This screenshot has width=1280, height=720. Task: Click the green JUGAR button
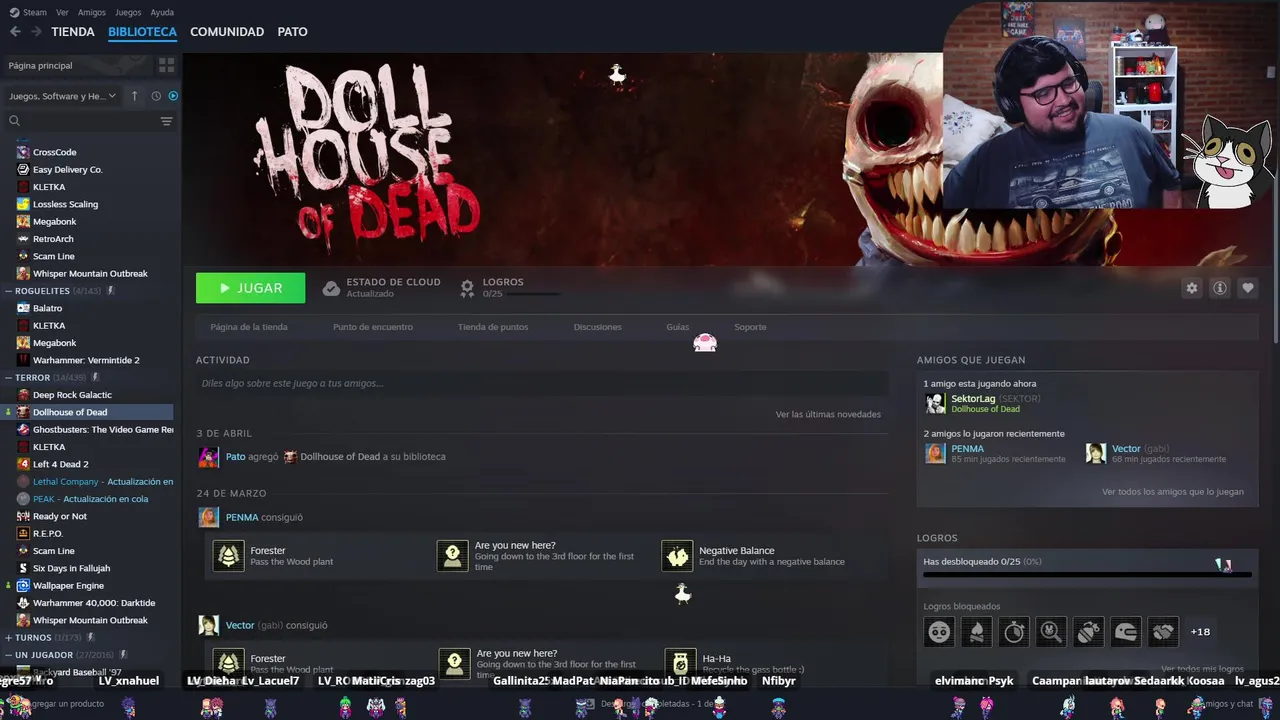(x=250, y=288)
